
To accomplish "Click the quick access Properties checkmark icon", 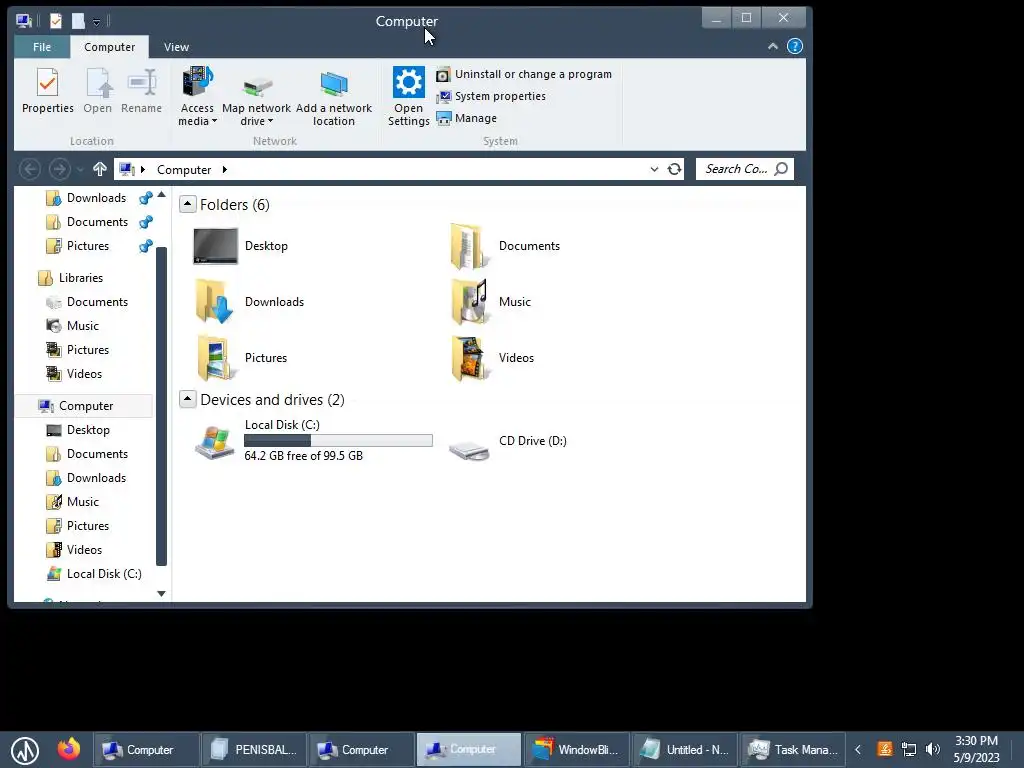I will point(56,22).
